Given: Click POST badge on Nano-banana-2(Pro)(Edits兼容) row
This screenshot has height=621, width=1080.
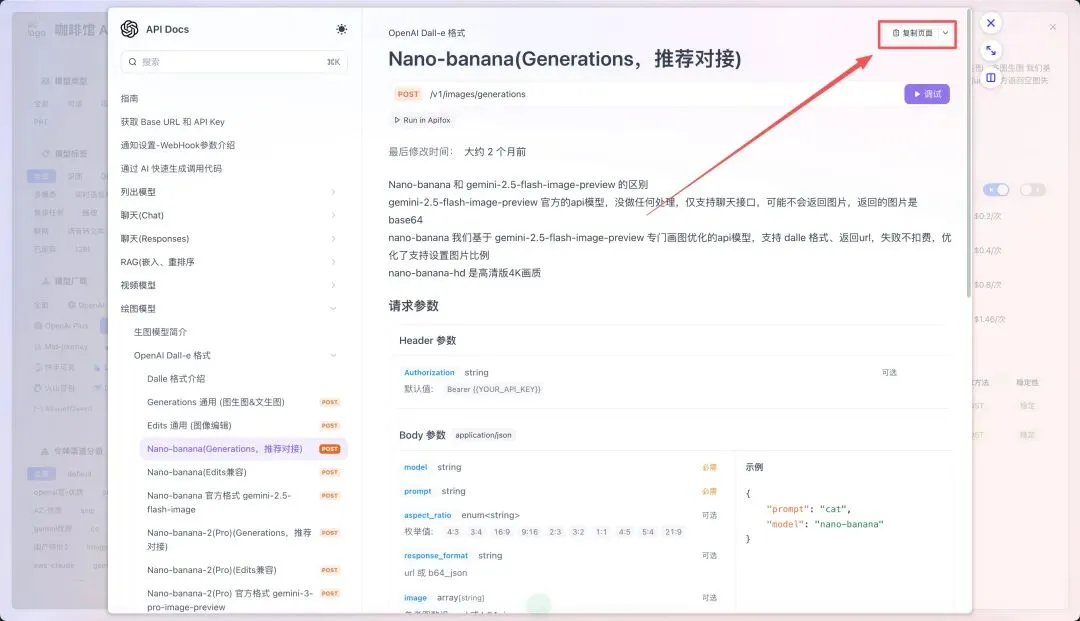Looking at the screenshot, I should coord(330,570).
